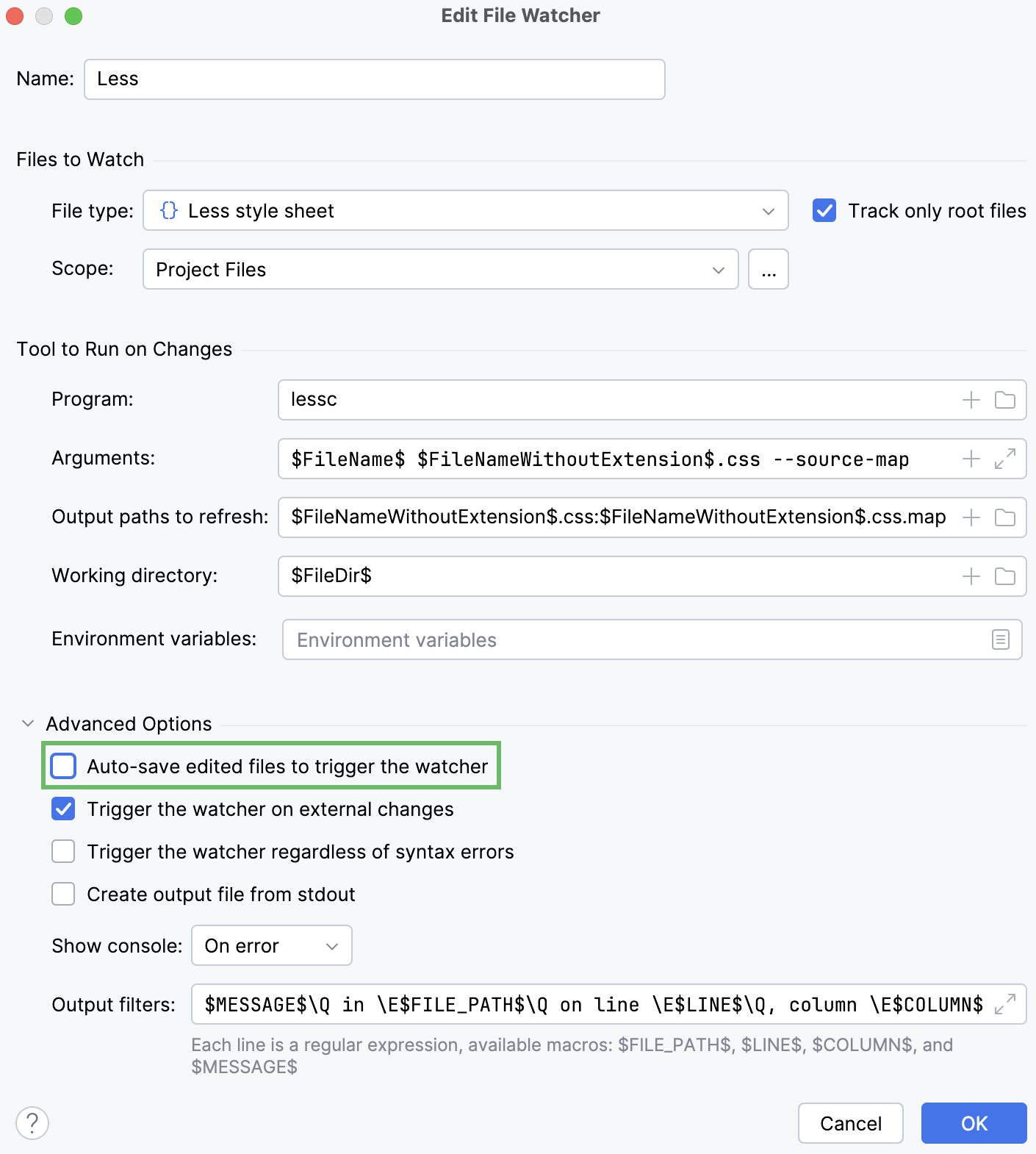Open Environment variables editor list icon
This screenshot has height=1154, width=1036.
click(x=1000, y=639)
